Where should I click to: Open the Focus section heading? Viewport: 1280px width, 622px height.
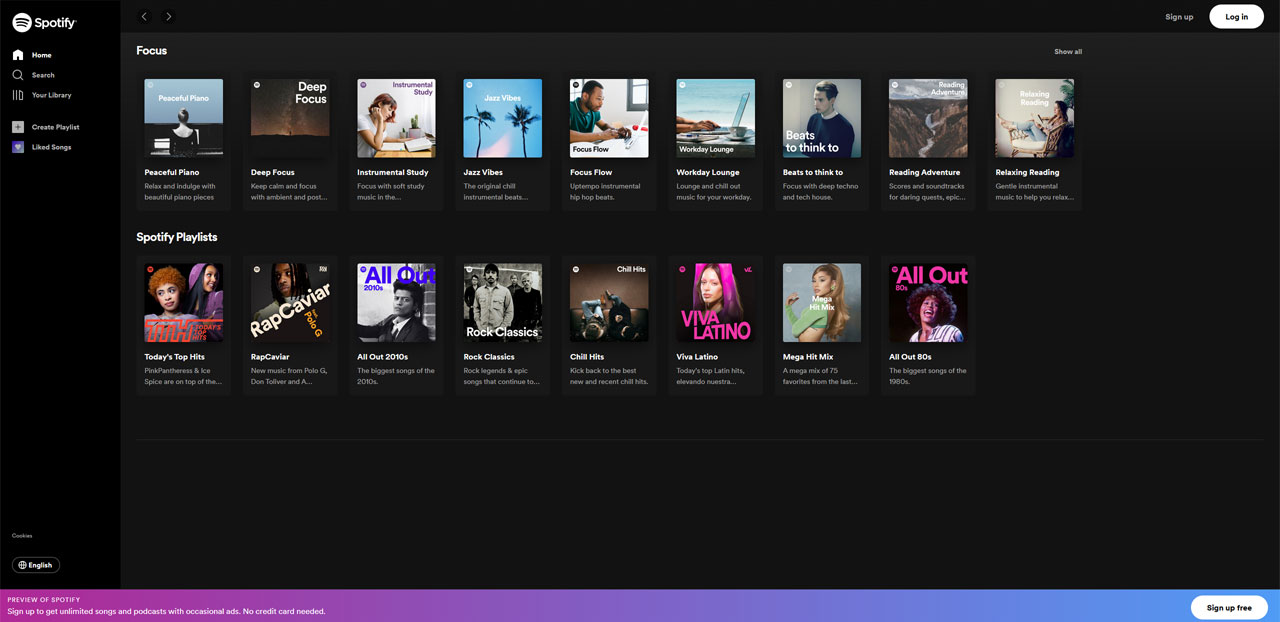[x=152, y=50]
